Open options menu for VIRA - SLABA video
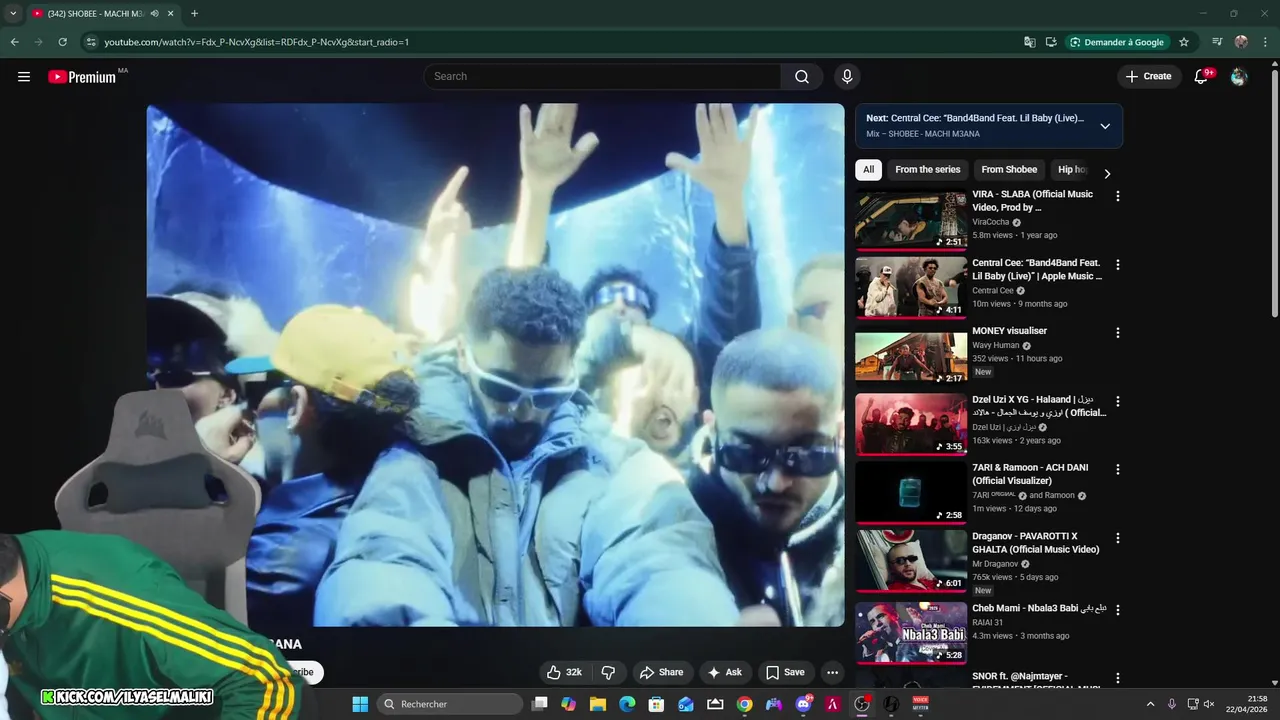Screen dimensions: 1280x720 1118,197
